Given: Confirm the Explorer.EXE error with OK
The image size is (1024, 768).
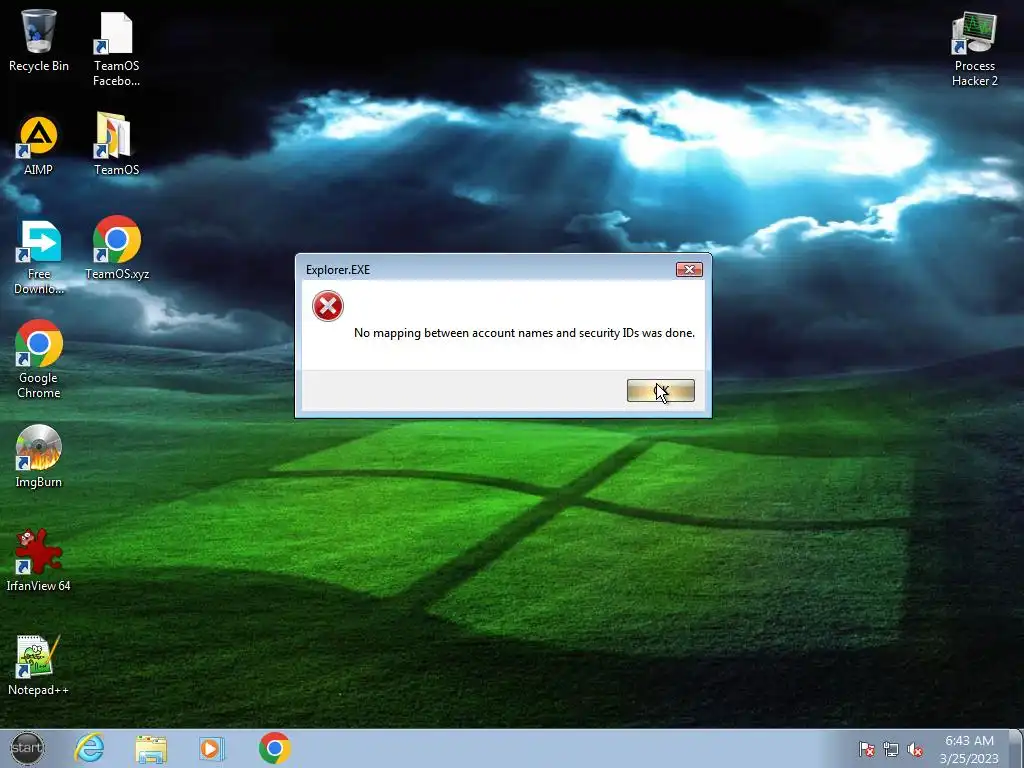Looking at the screenshot, I should (x=660, y=391).
